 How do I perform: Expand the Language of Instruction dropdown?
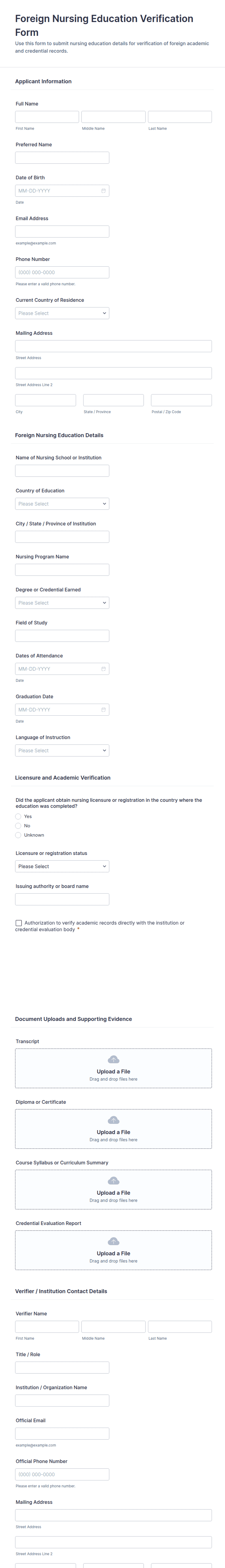(62, 751)
